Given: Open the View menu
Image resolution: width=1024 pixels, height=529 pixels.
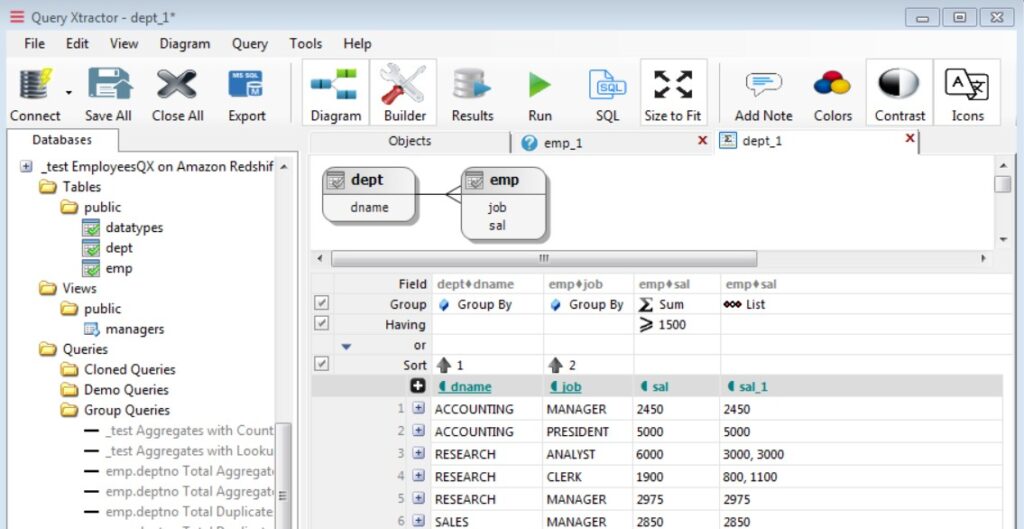Looking at the screenshot, I should 124,44.
